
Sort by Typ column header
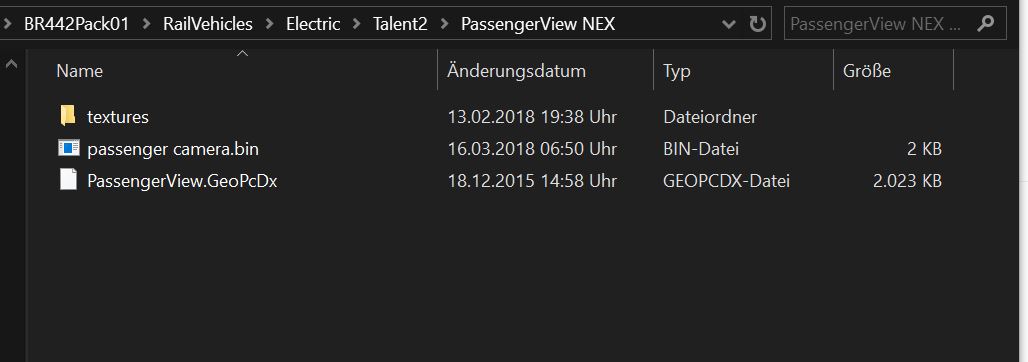pyautogui.click(x=743, y=70)
